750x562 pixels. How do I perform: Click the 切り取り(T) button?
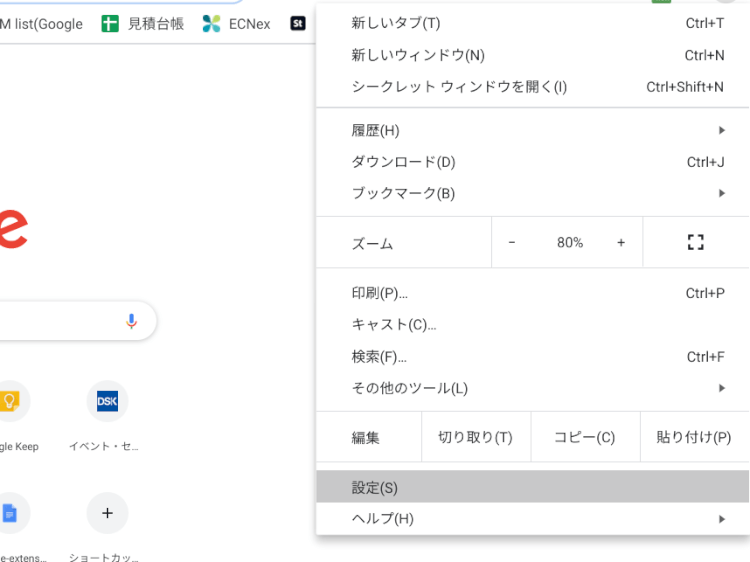(x=475, y=438)
